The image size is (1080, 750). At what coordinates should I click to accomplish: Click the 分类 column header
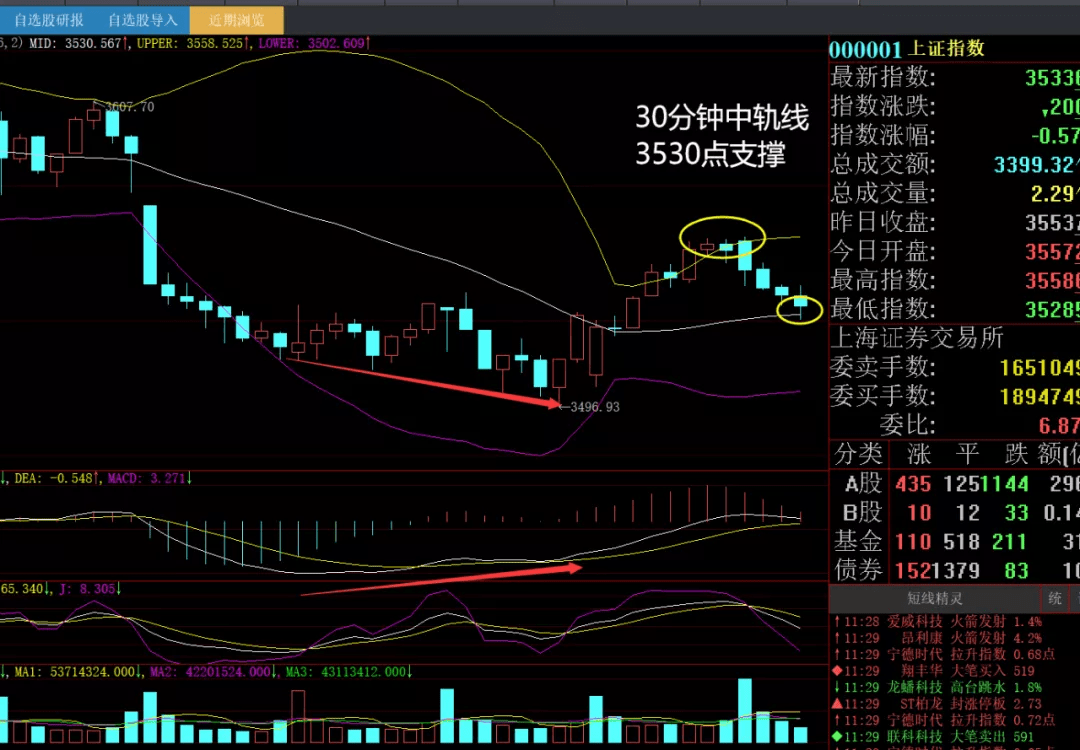[858, 454]
